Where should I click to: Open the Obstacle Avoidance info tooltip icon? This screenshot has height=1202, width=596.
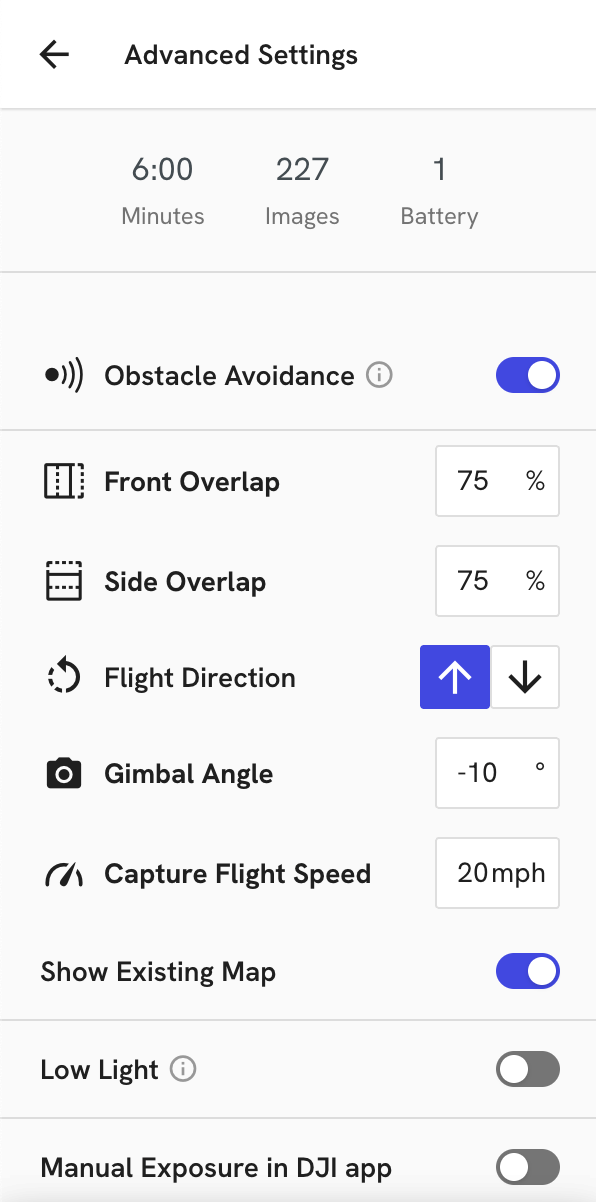click(x=379, y=376)
